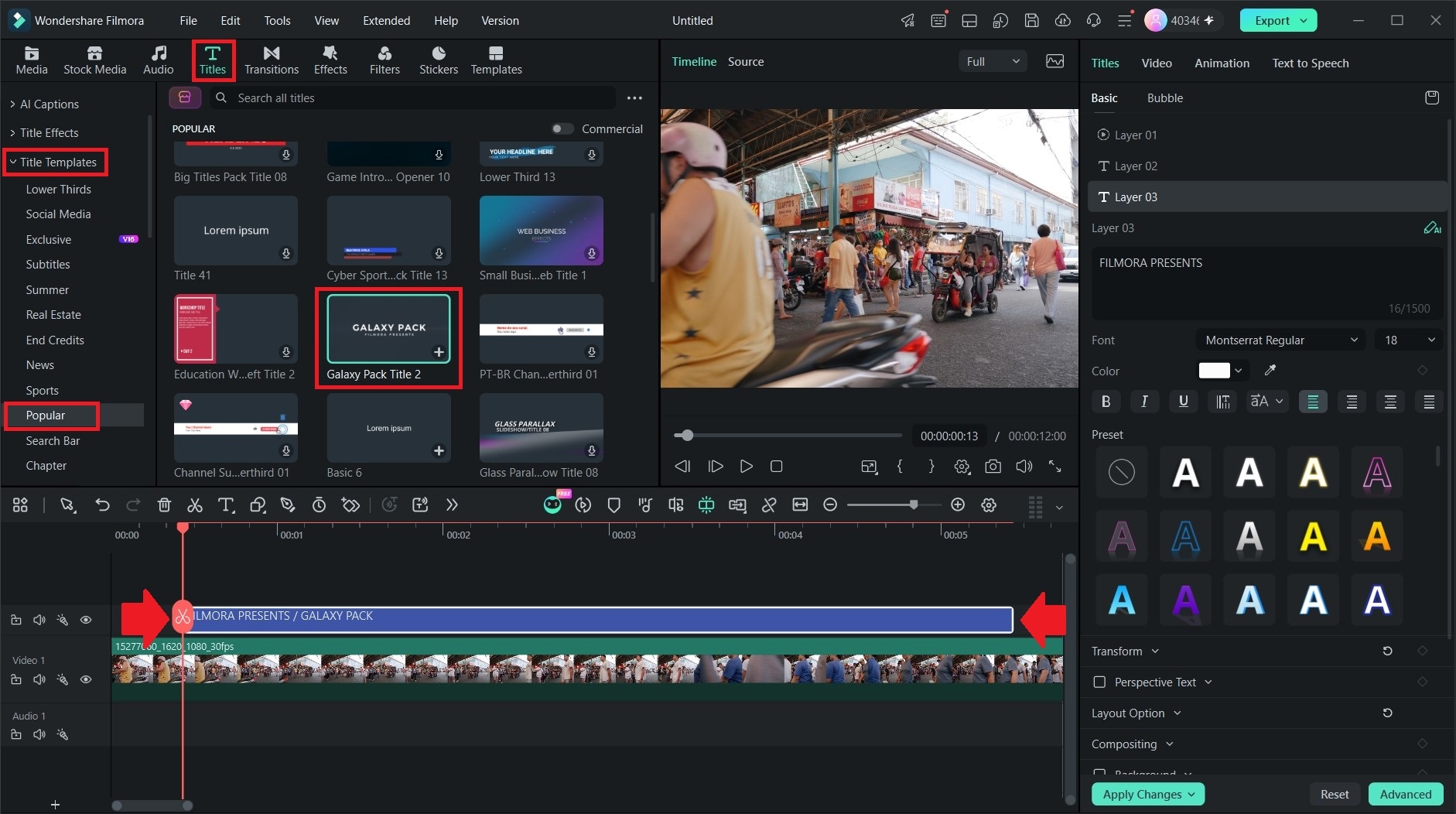The image size is (1456, 814).
Task: Switch to Text to Speech tab
Action: click(1310, 63)
